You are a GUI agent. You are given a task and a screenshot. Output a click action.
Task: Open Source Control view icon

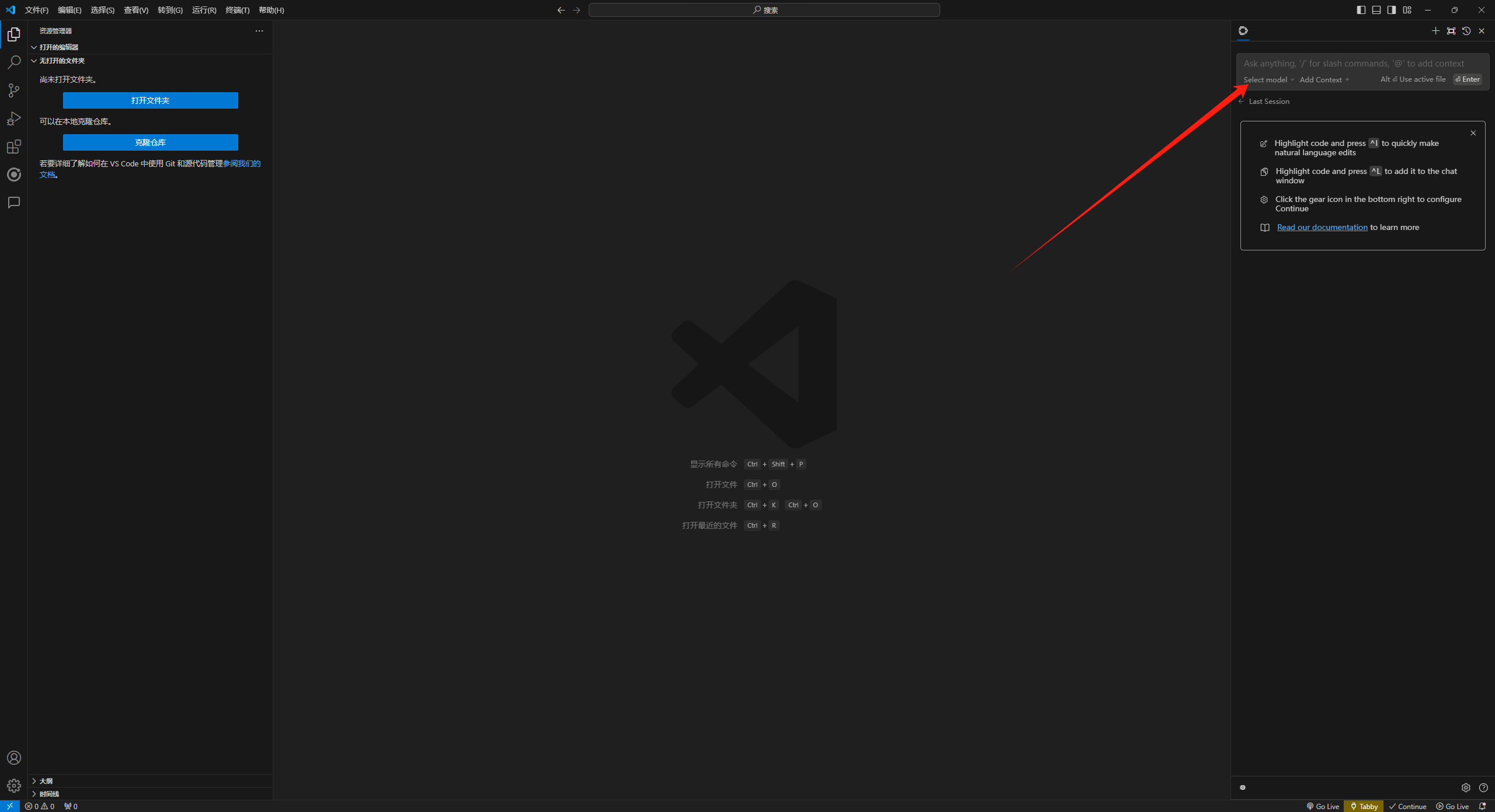click(14, 90)
